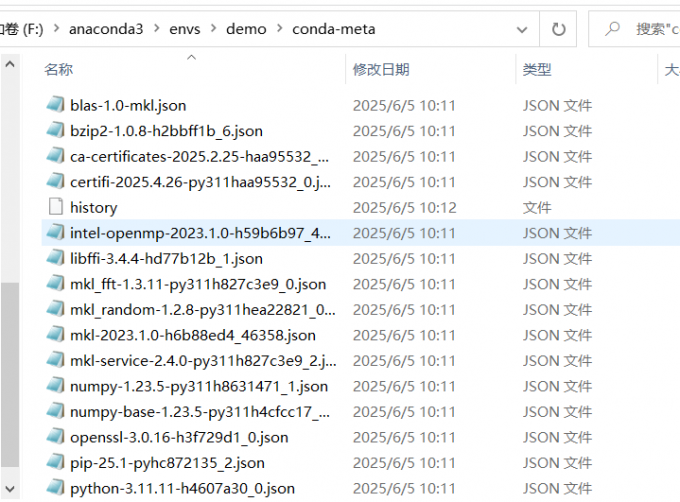Click the ca-certificates file icon
This screenshot has height=502, width=680.
point(56,156)
